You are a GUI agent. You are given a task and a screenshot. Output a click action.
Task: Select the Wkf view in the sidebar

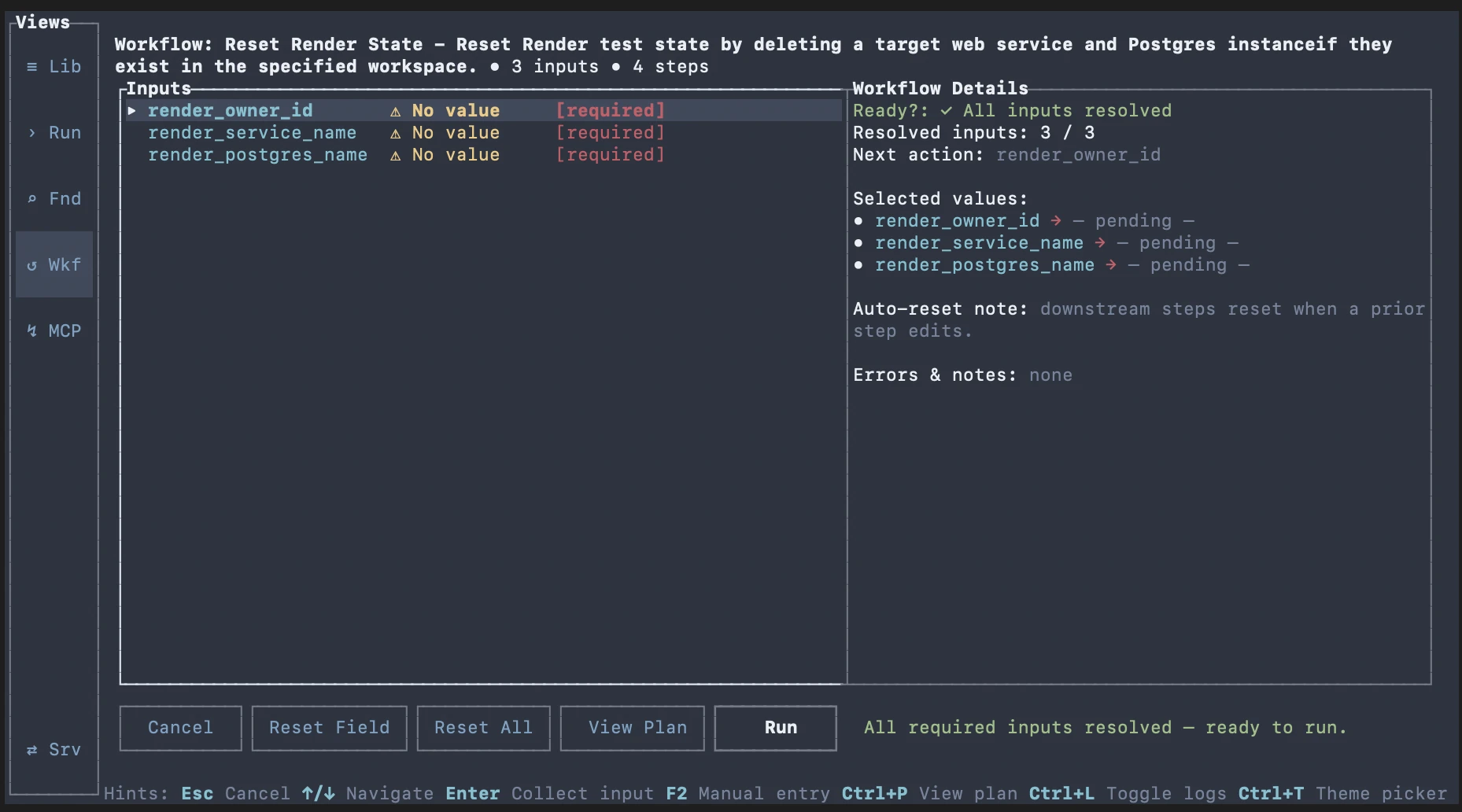(x=54, y=264)
